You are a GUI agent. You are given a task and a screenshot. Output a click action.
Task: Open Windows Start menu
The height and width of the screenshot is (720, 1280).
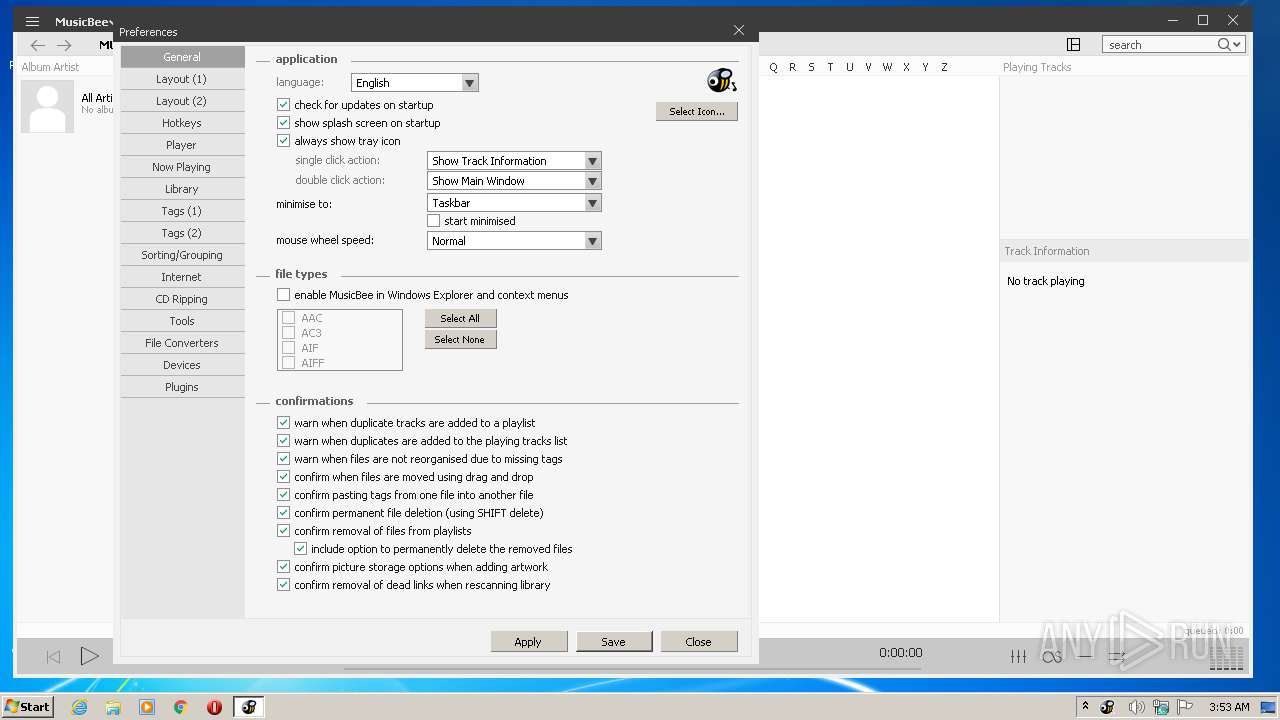pos(28,706)
